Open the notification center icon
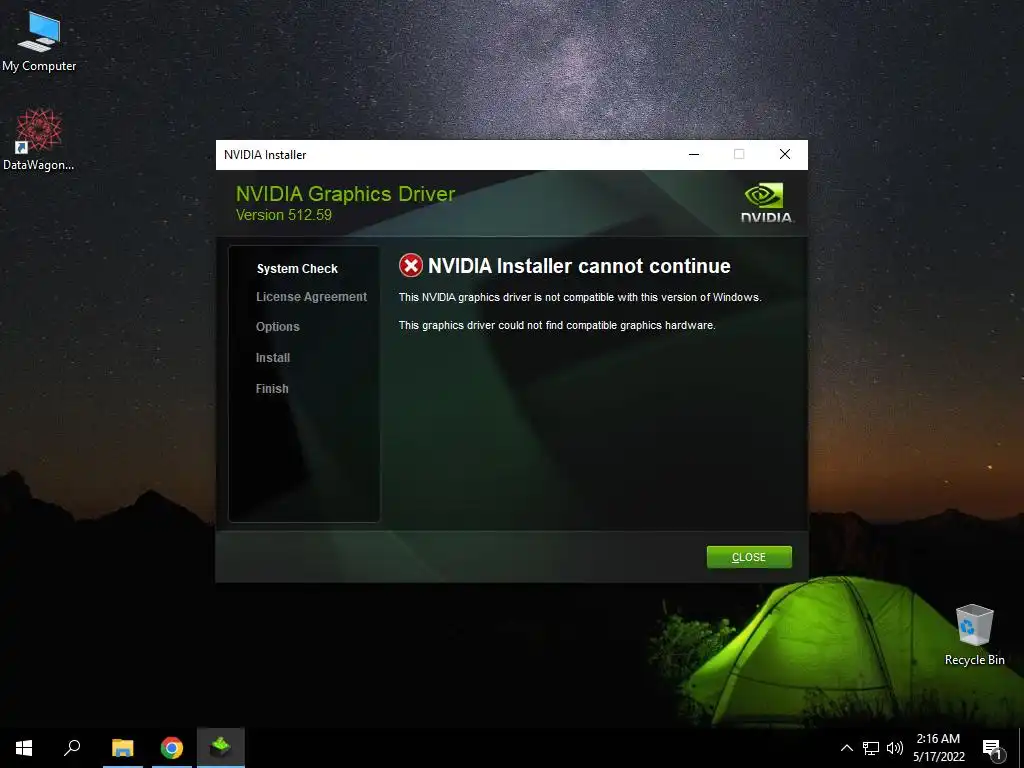The height and width of the screenshot is (768, 1024). [x=992, y=749]
